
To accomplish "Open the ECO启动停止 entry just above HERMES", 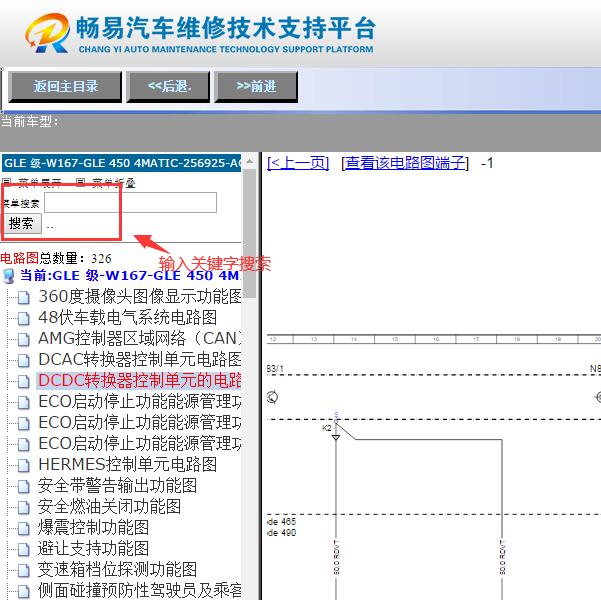I will [140, 444].
